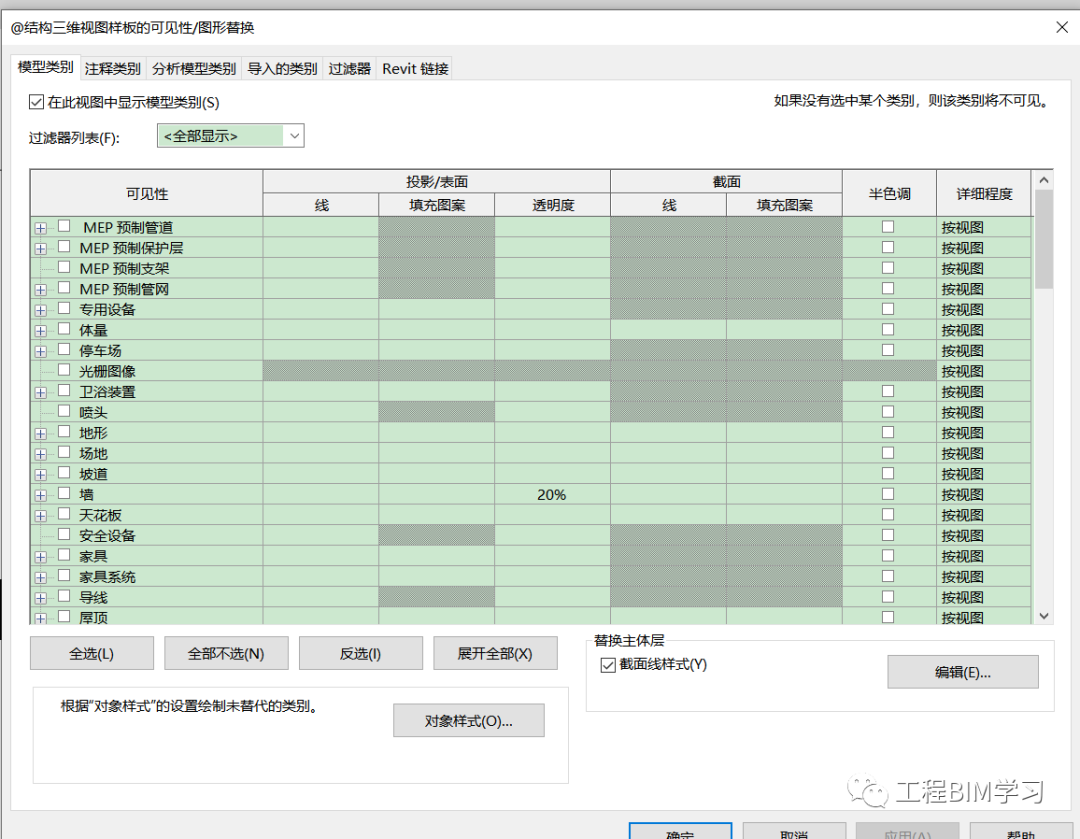Expand the 卫浴装置 category

click(41, 393)
